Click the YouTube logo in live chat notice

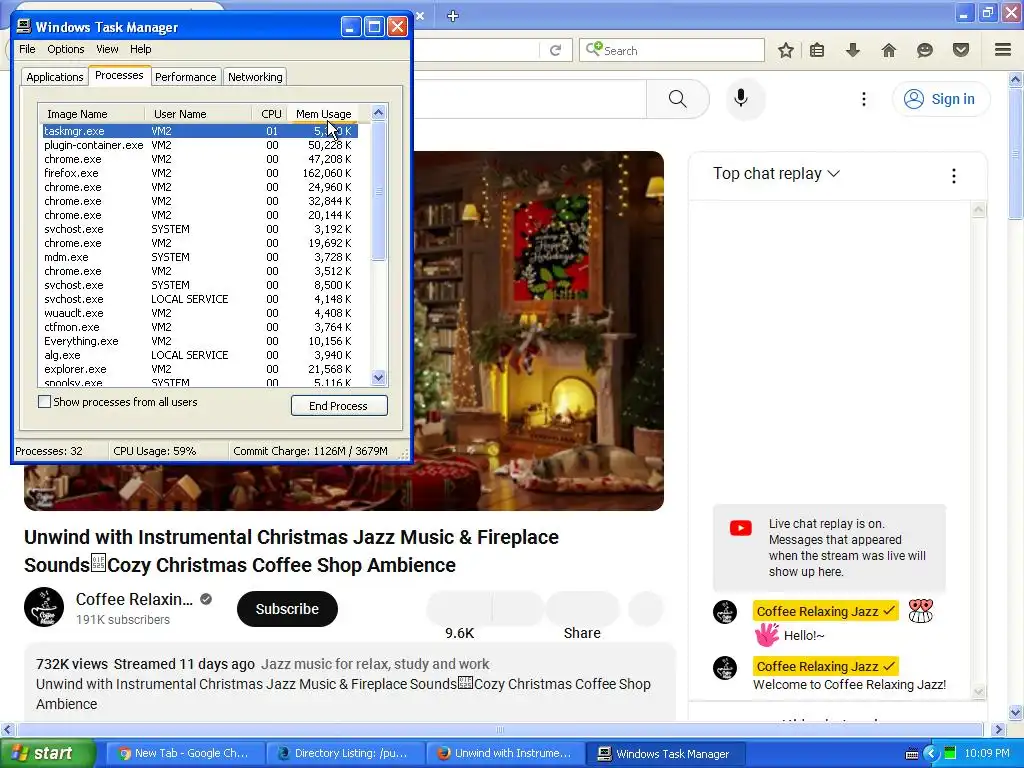[x=741, y=528]
